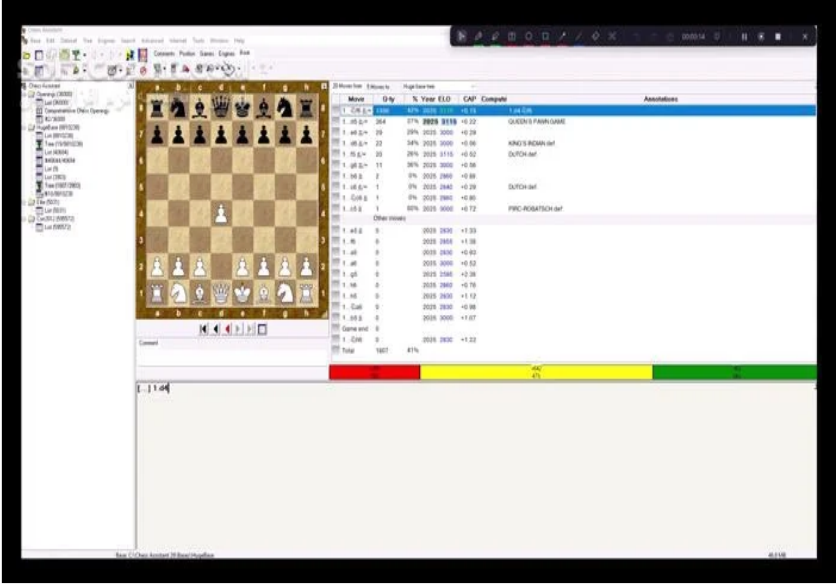Select the cursor tool in recording toolbar
Screen dimensions: 836x584
462,36
